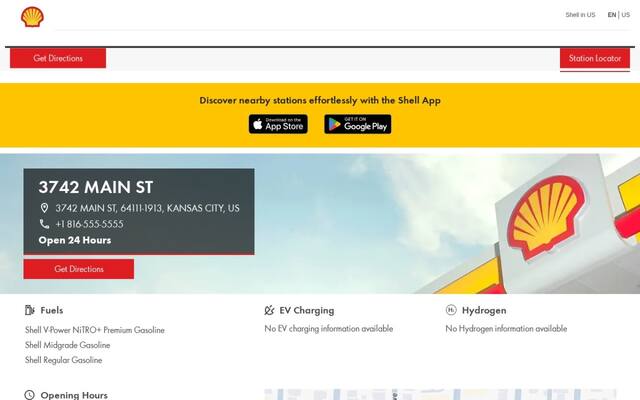
Task: Click Get Directions under the station card
Action: coord(79,269)
